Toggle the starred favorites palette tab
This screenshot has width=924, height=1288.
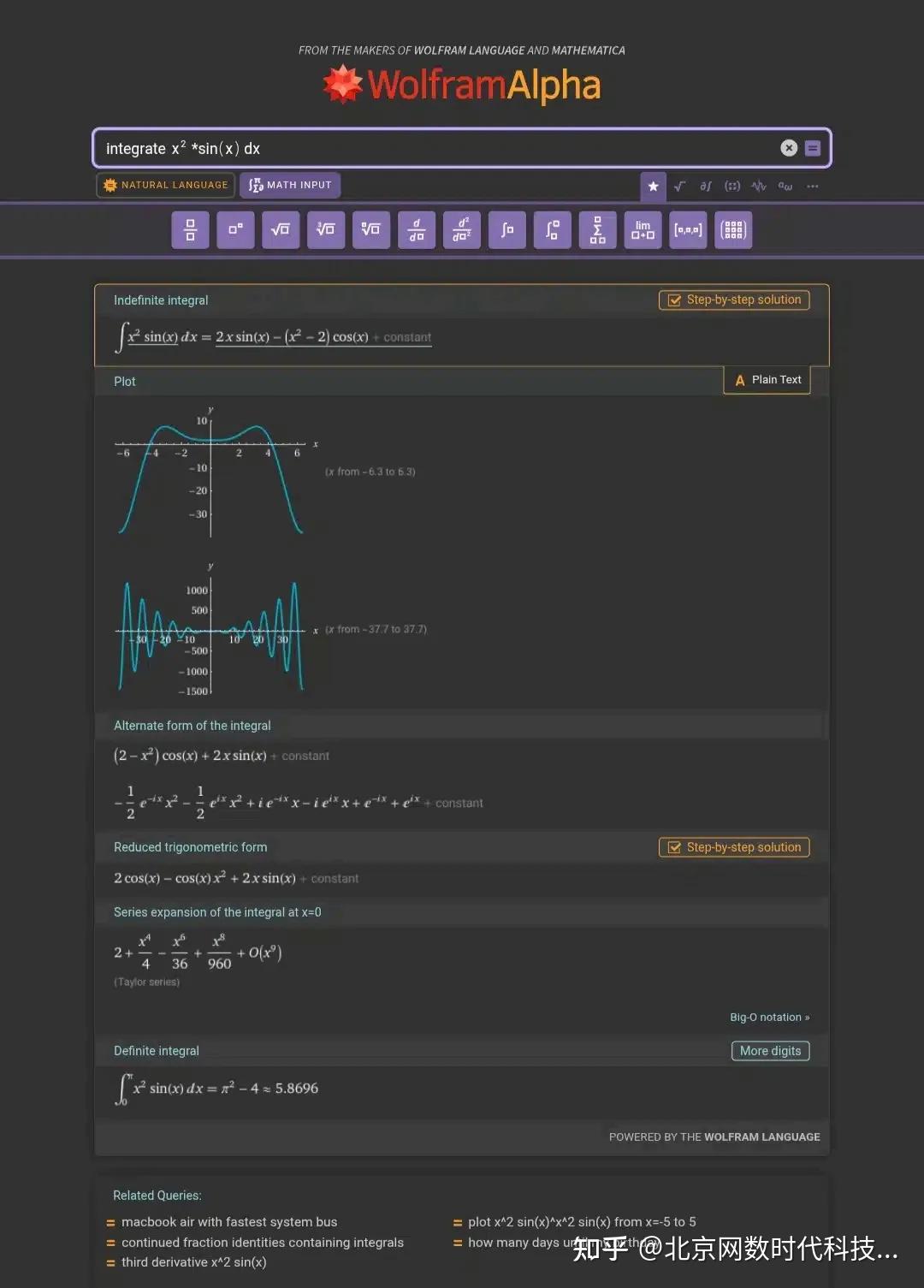point(653,186)
